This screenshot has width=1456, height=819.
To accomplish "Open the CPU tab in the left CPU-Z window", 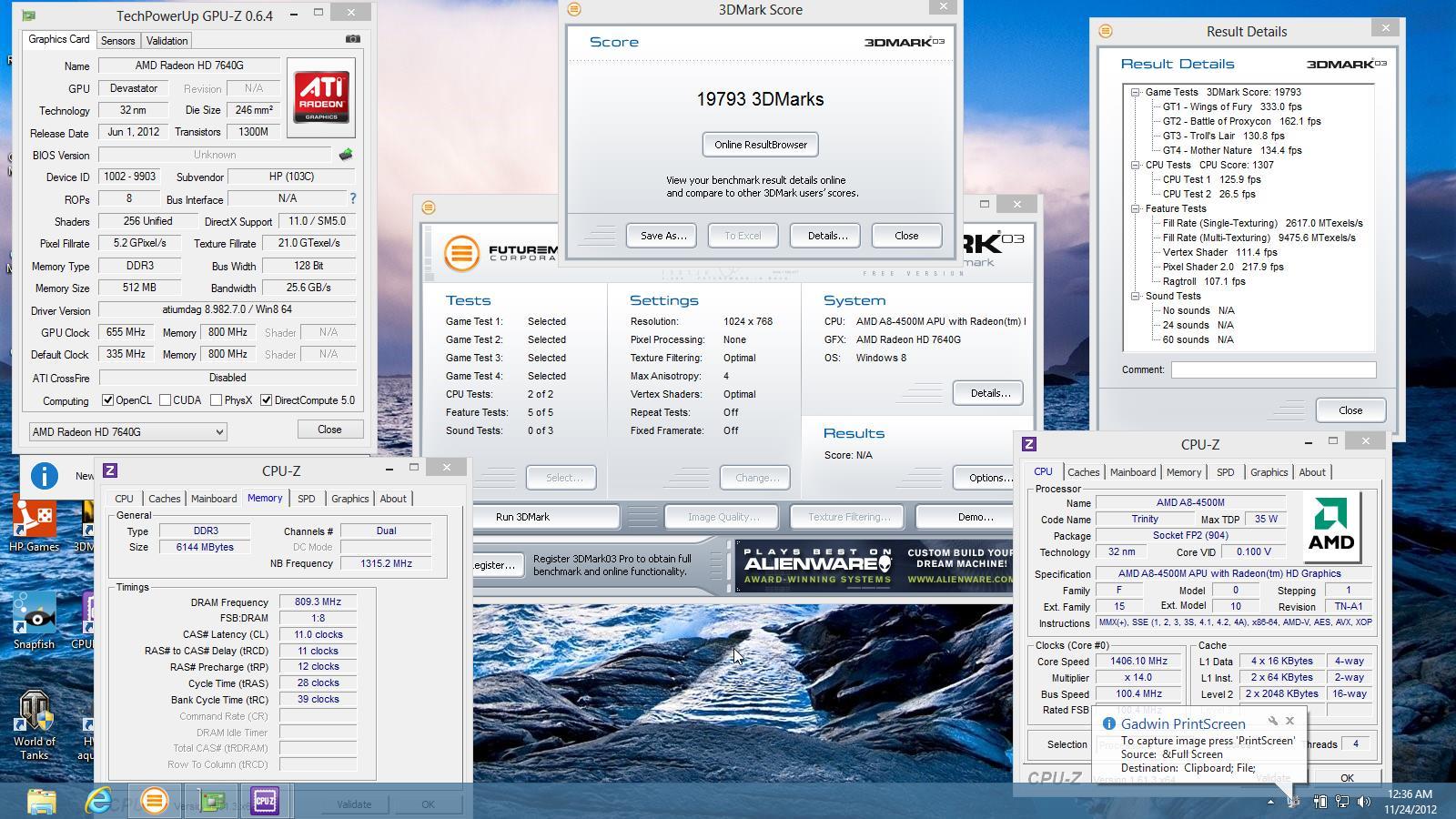I will tap(124, 499).
